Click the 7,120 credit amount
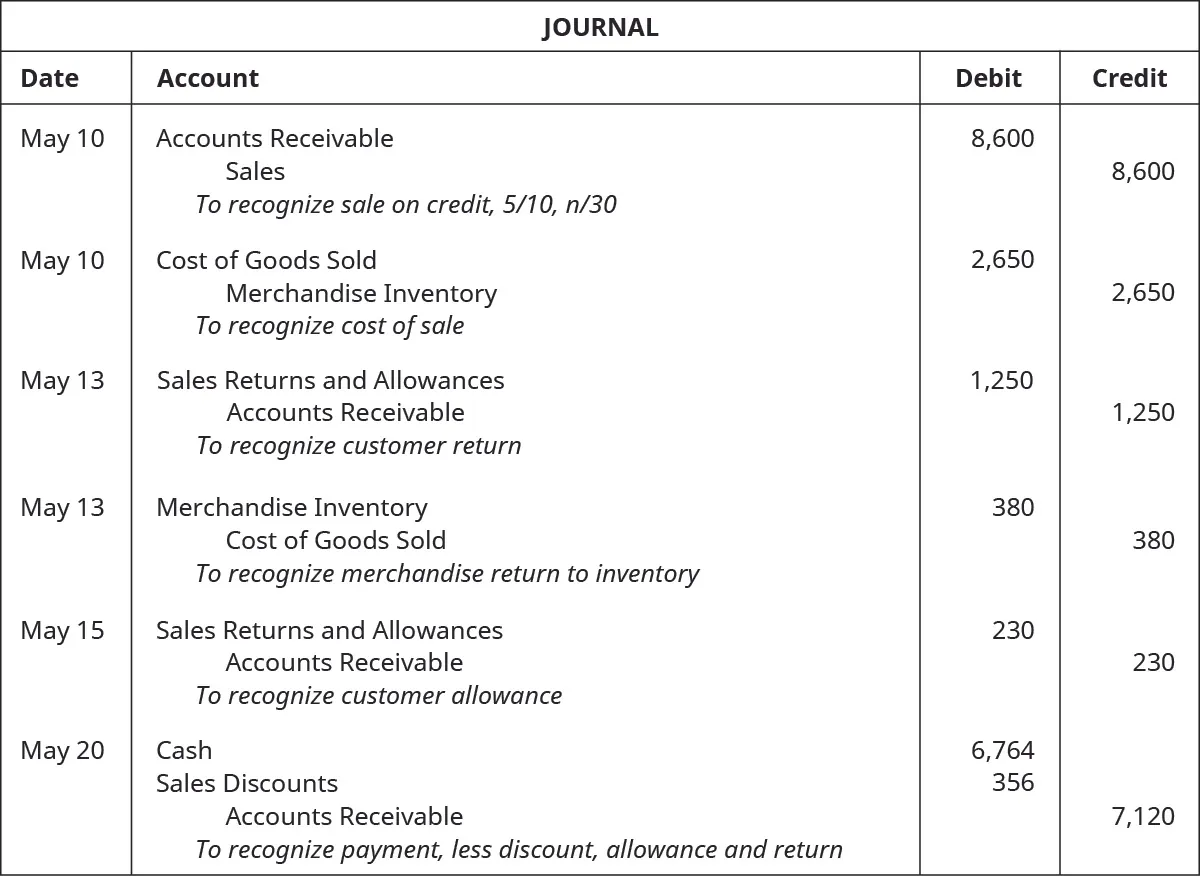1200x876 pixels. 1143,816
